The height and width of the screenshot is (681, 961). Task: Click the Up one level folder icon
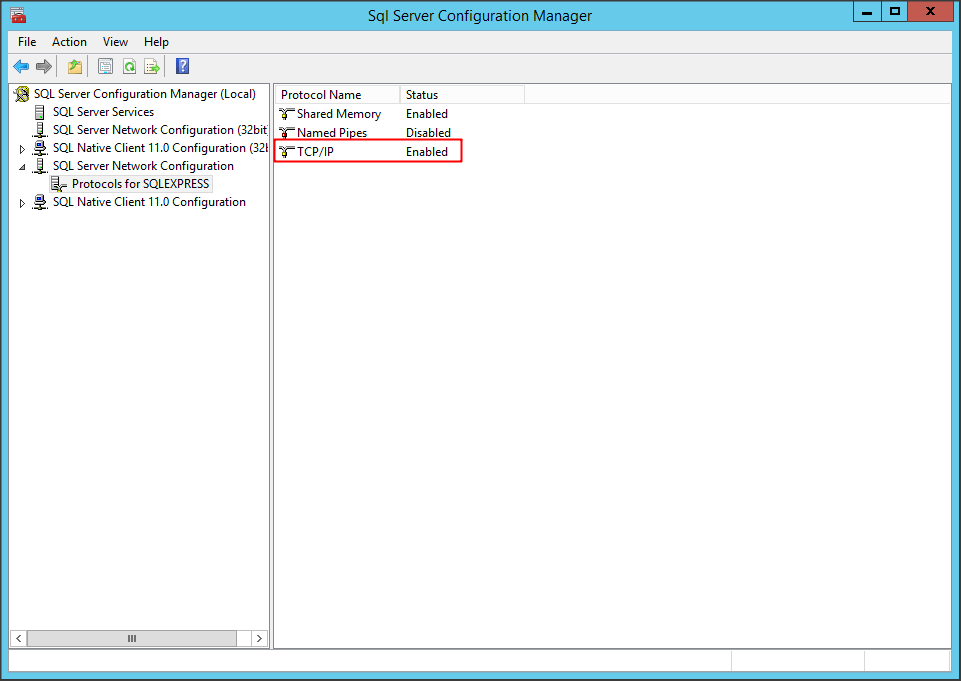75,67
